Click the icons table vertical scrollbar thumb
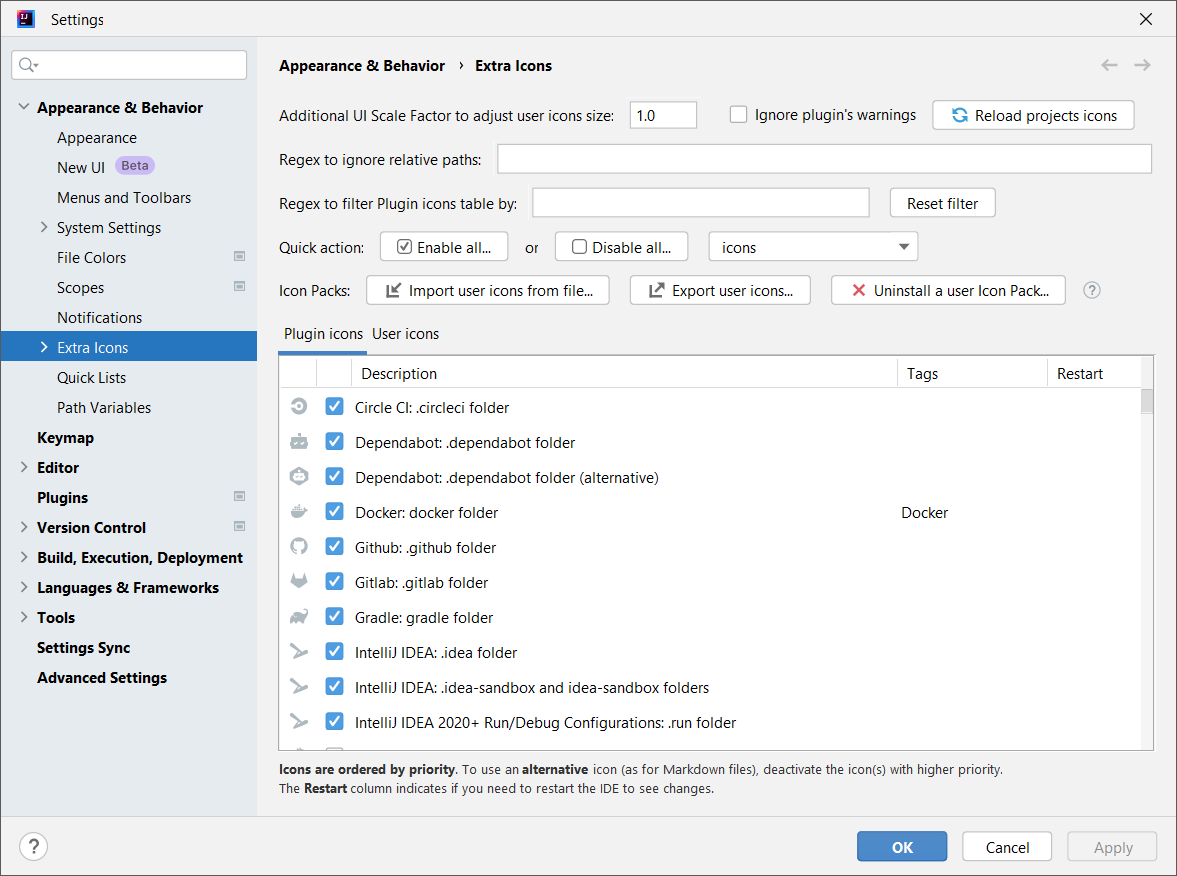This screenshot has height=876, width=1177. pyautogui.click(x=1146, y=402)
